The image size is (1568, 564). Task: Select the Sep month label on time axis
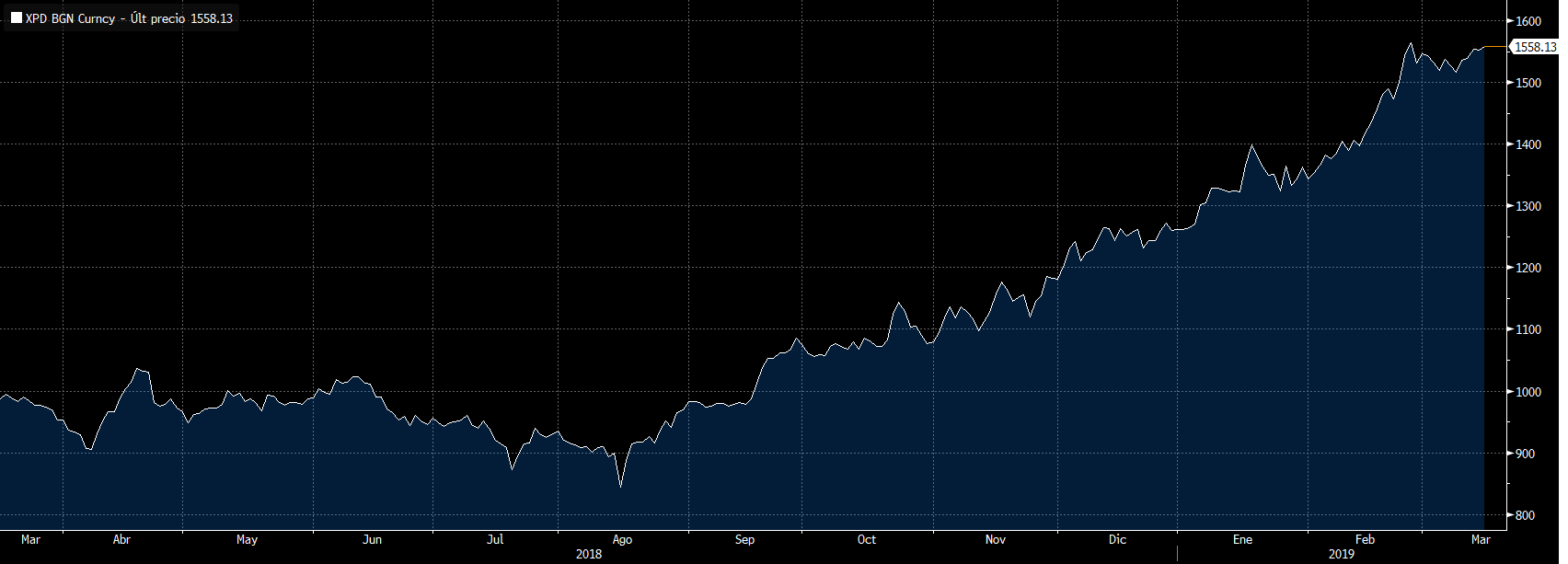(x=744, y=540)
